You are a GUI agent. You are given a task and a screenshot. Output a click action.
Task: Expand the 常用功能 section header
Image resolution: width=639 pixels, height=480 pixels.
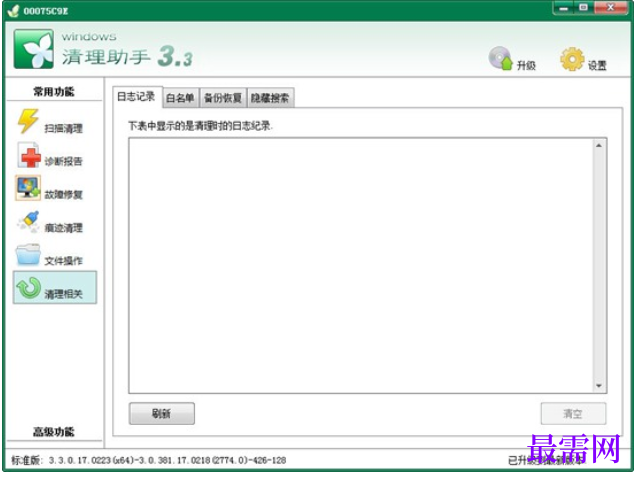[x=54, y=92]
